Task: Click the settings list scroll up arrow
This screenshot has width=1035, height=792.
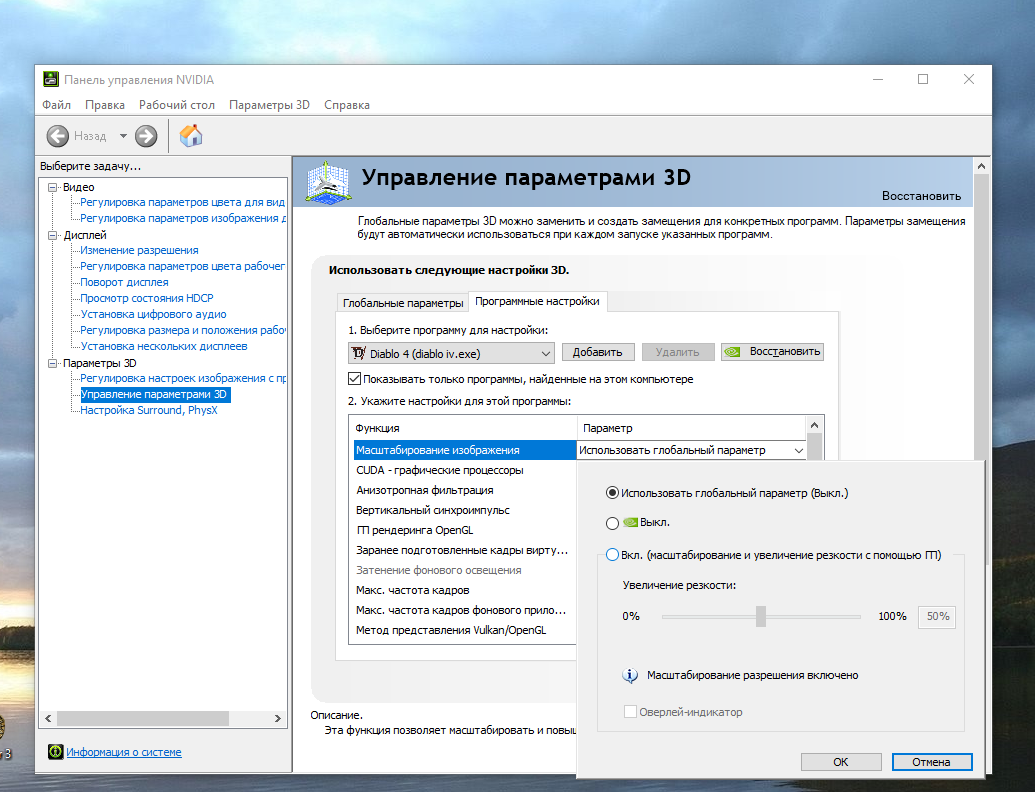Action: [814, 425]
